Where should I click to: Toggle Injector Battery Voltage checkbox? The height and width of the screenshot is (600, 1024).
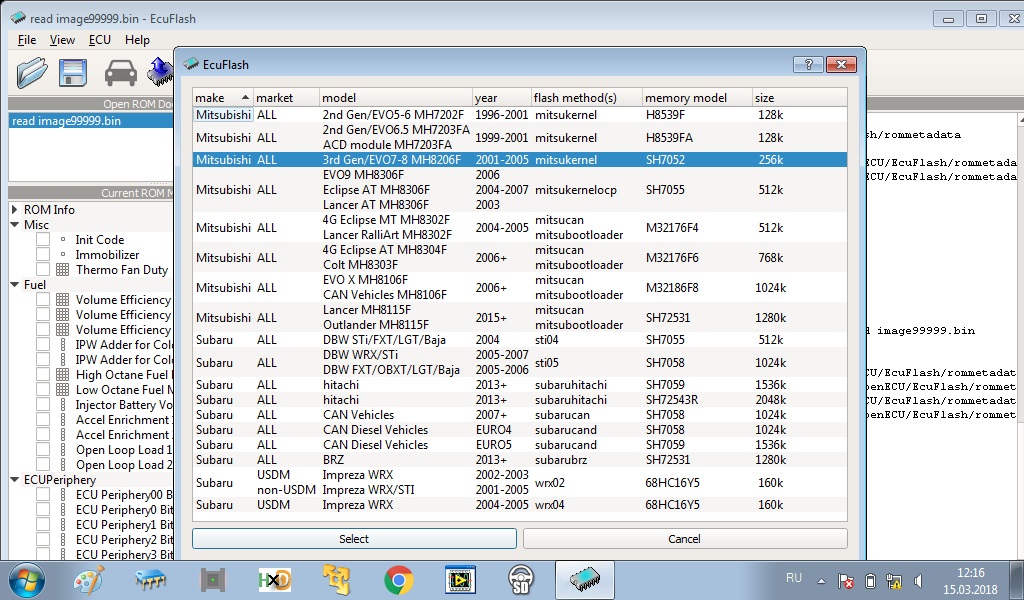tap(43, 405)
